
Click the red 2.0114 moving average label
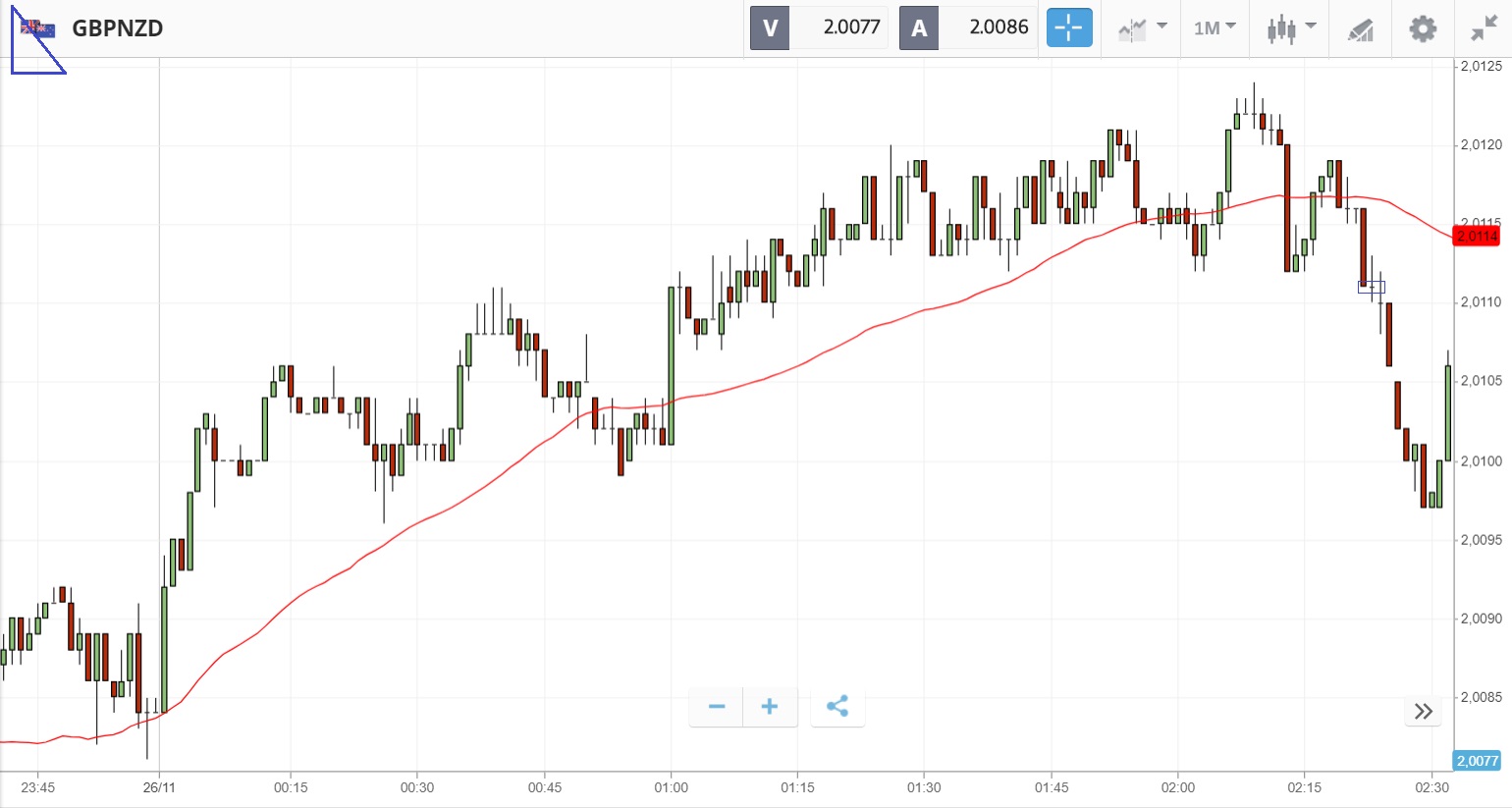pyautogui.click(x=1477, y=236)
